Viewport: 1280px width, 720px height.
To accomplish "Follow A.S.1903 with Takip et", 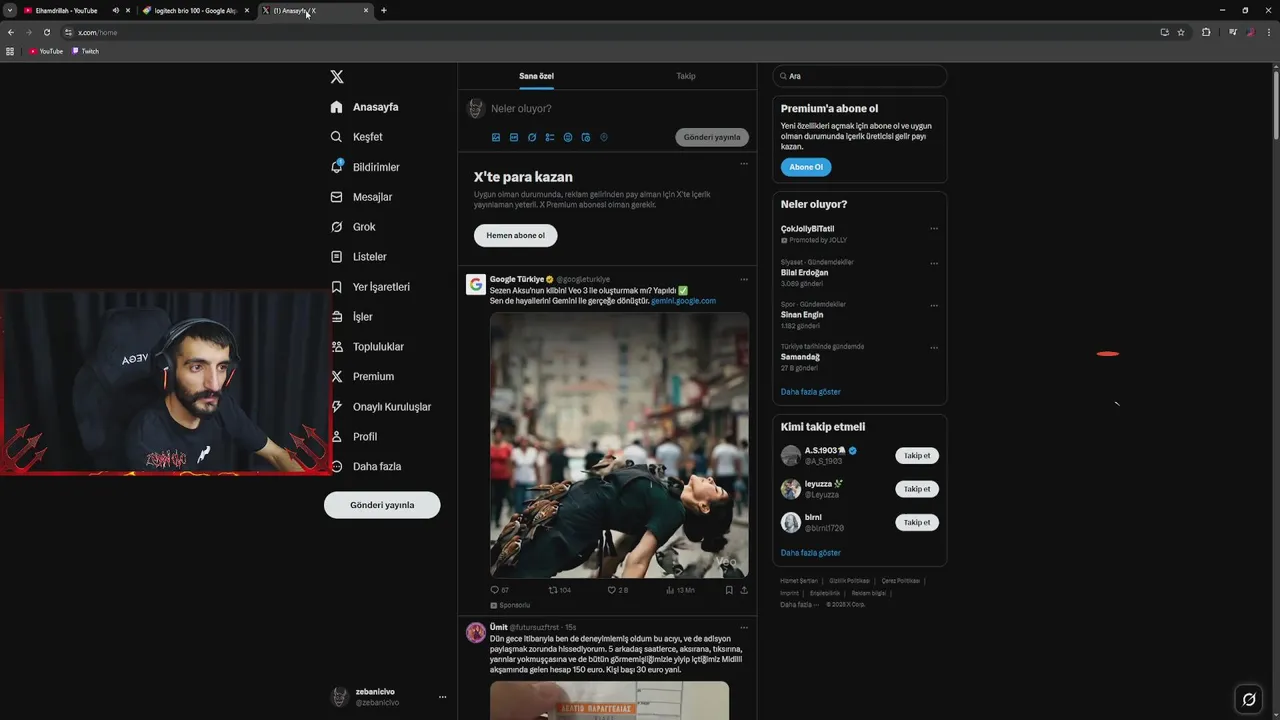I will click(917, 456).
